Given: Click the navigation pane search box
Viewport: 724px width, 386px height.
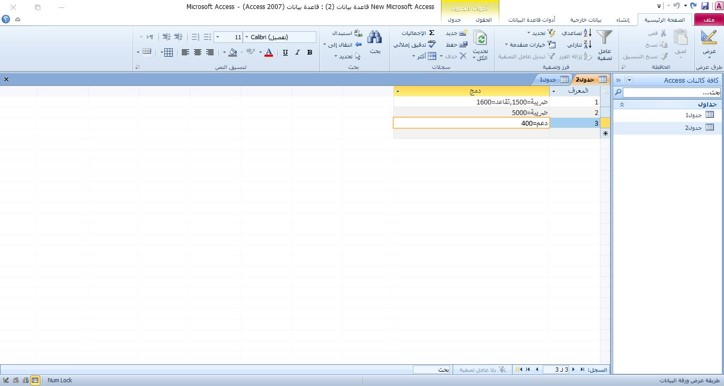Looking at the screenshot, I should click(x=671, y=93).
